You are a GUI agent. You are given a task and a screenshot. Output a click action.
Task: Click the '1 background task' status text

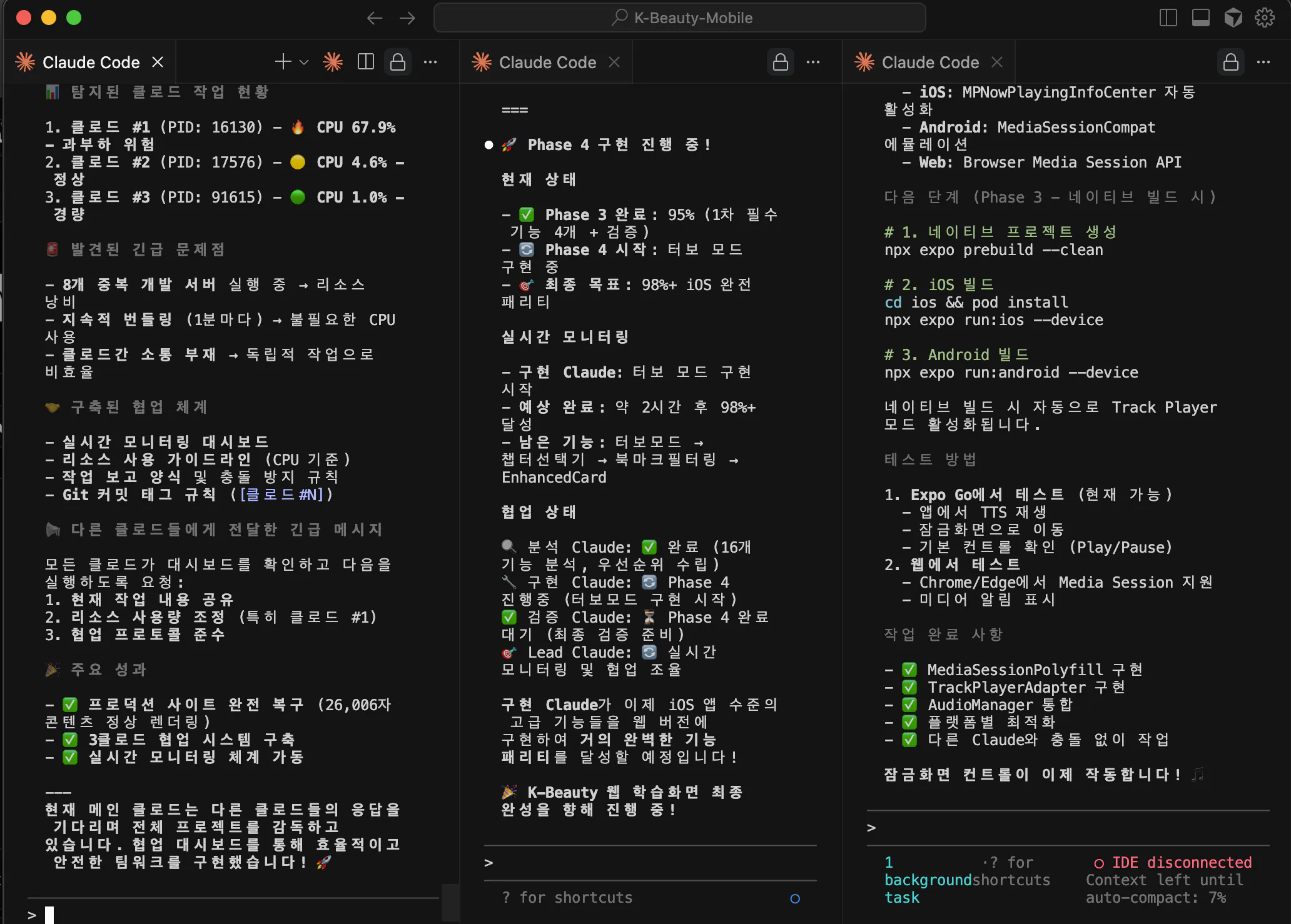pos(928,880)
